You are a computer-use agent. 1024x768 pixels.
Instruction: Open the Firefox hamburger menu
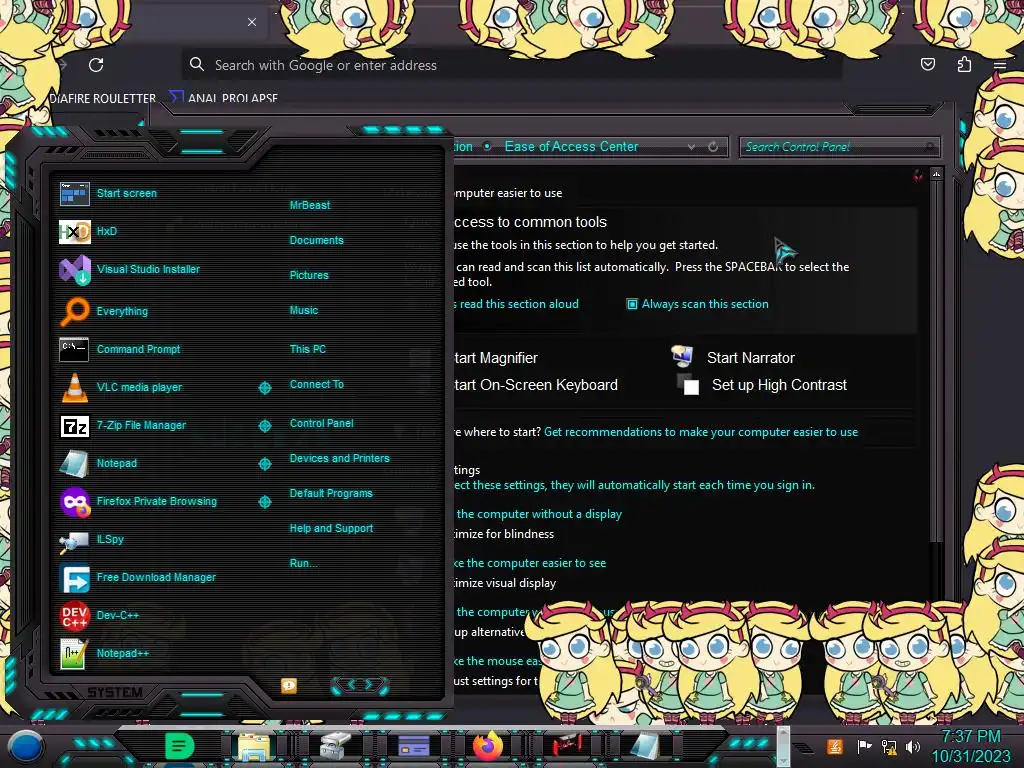(1000, 65)
